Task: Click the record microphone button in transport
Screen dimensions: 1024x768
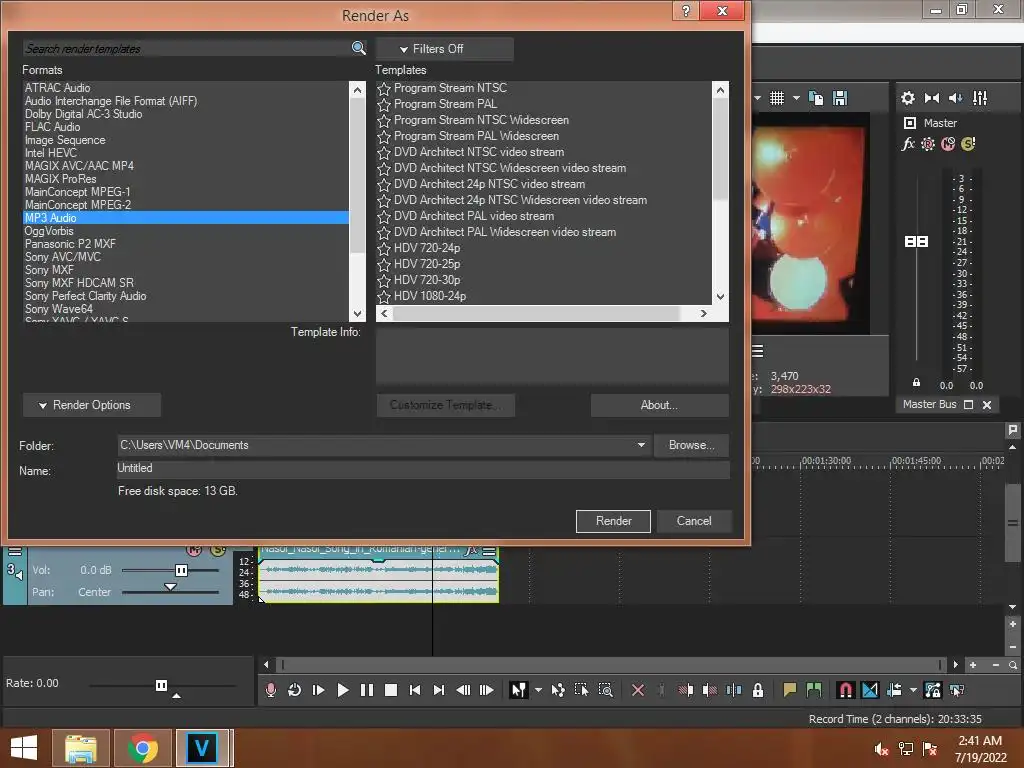Action: tap(270, 690)
